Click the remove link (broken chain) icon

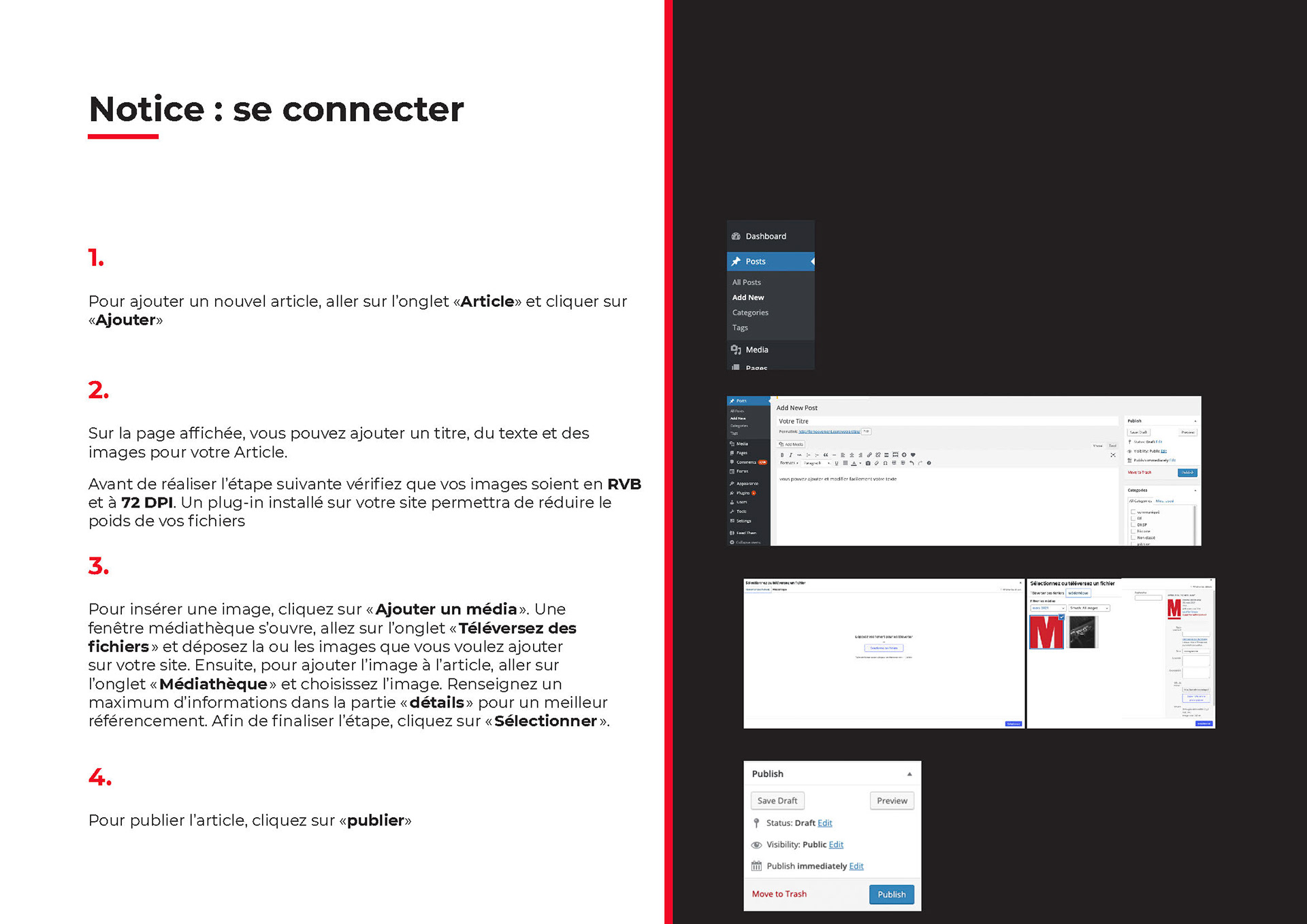878,455
